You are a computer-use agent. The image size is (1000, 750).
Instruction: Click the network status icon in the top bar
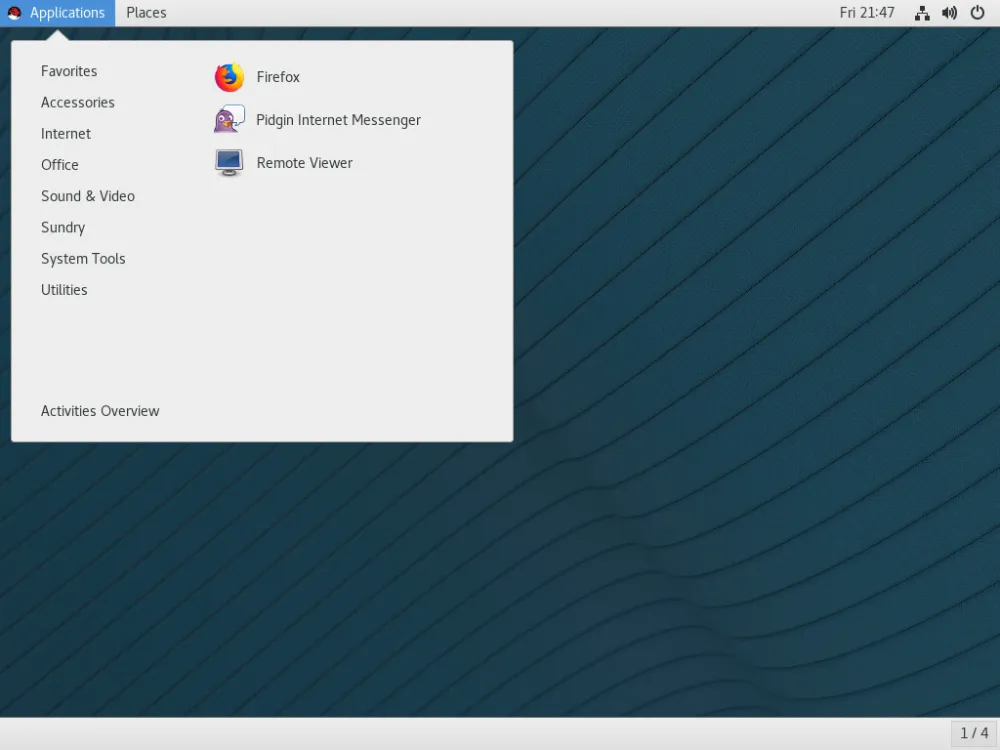[x=921, y=13]
